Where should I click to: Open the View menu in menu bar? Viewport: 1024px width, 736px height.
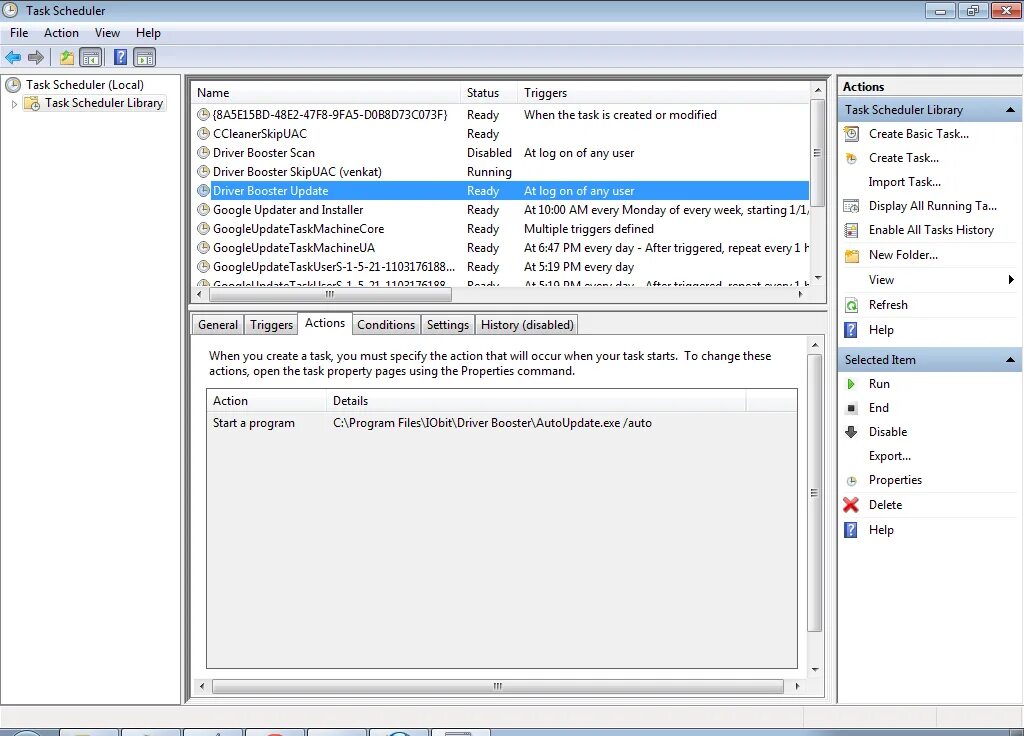pyautogui.click(x=107, y=33)
